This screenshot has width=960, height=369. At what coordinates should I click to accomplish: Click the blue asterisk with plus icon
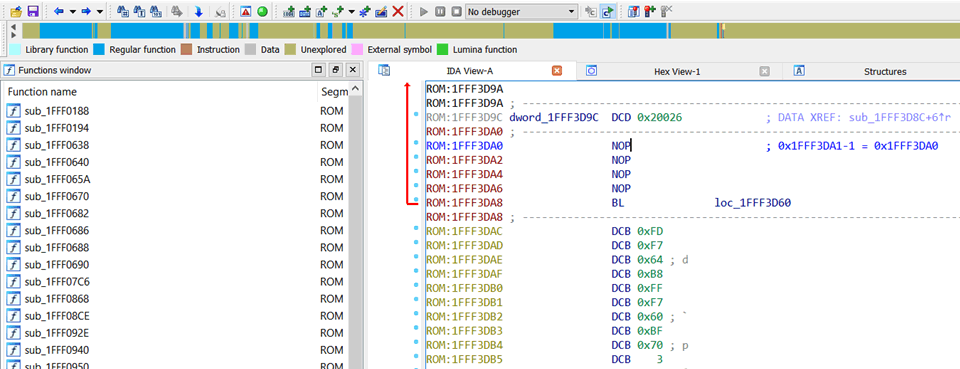[x=364, y=11]
